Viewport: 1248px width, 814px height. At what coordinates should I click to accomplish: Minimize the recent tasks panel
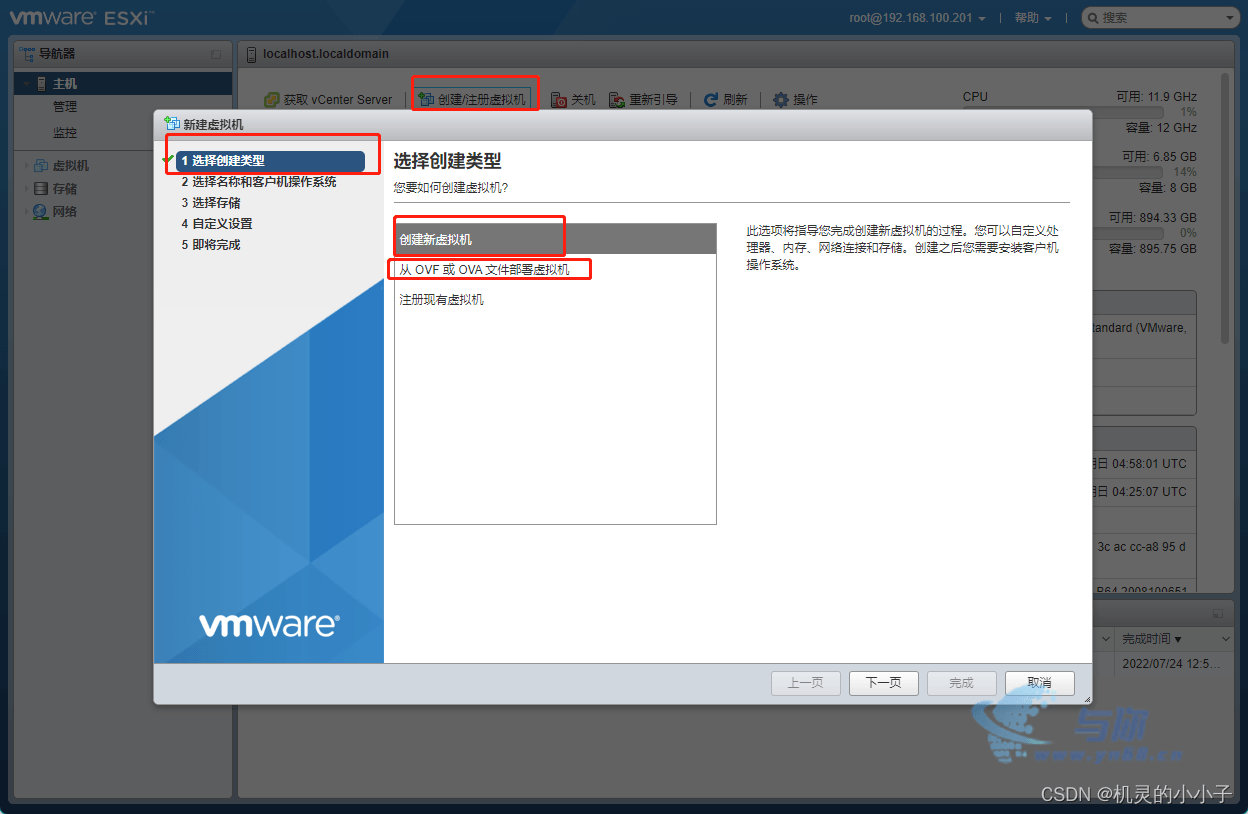pyautogui.click(x=1218, y=613)
